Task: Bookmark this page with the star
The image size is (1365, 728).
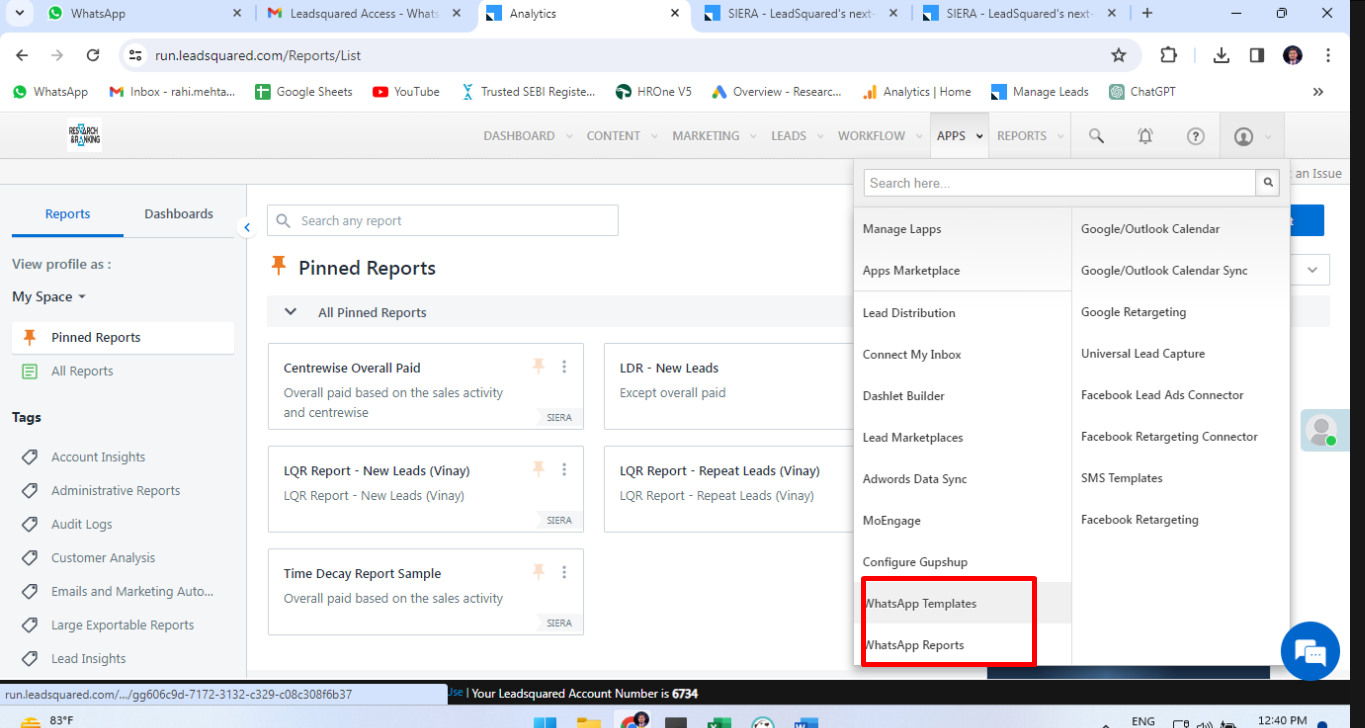Action: pos(1118,55)
